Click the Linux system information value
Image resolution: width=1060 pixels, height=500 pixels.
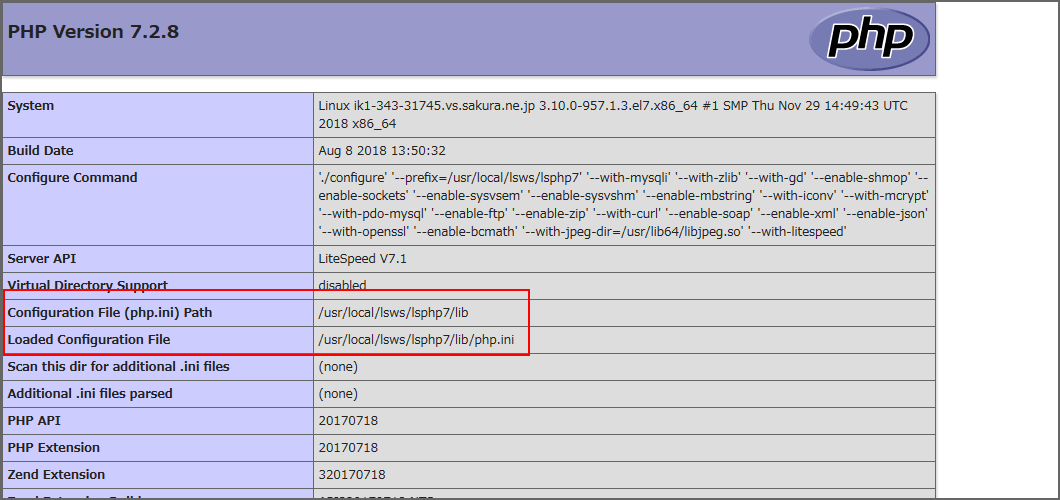614,115
